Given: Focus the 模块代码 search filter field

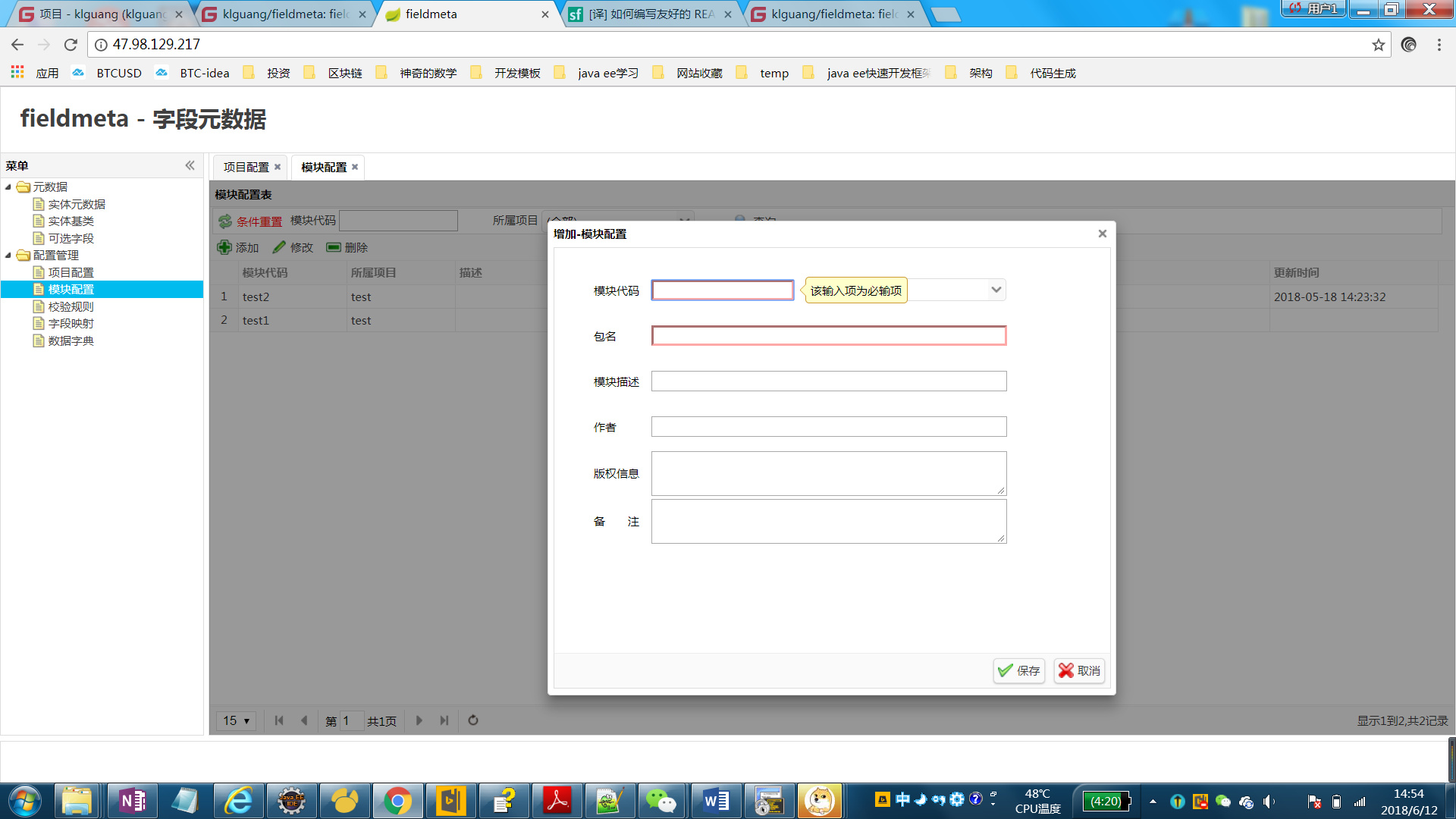Looking at the screenshot, I should [x=398, y=221].
